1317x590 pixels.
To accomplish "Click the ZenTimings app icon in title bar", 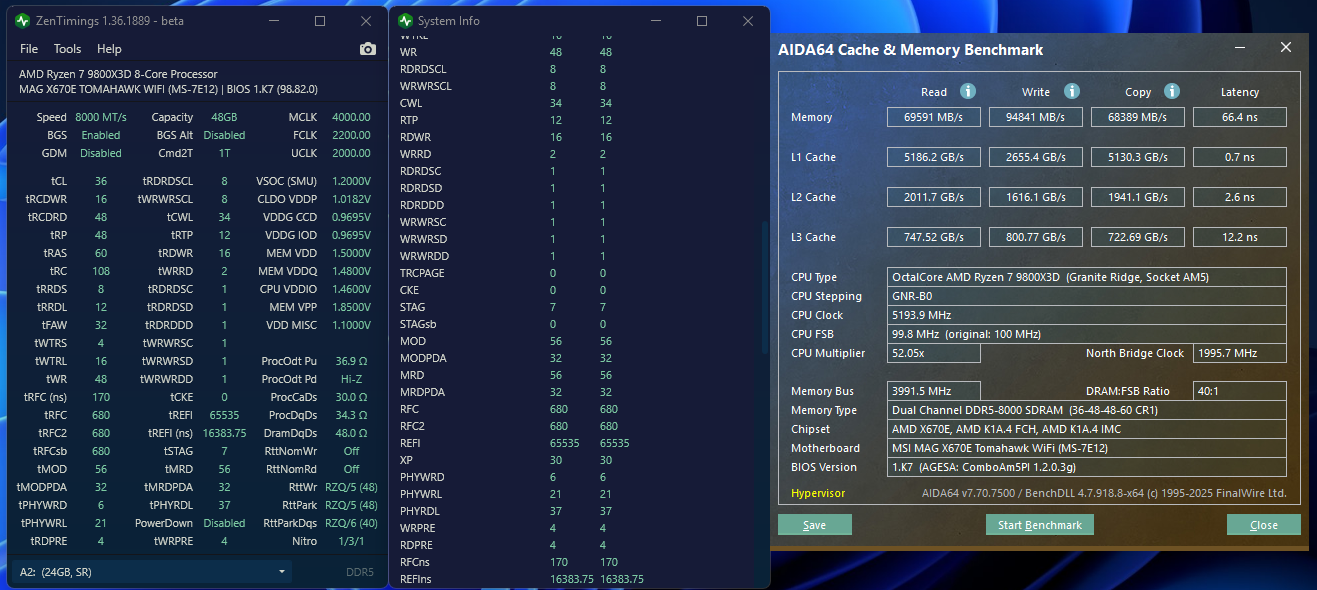I will [x=22, y=21].
